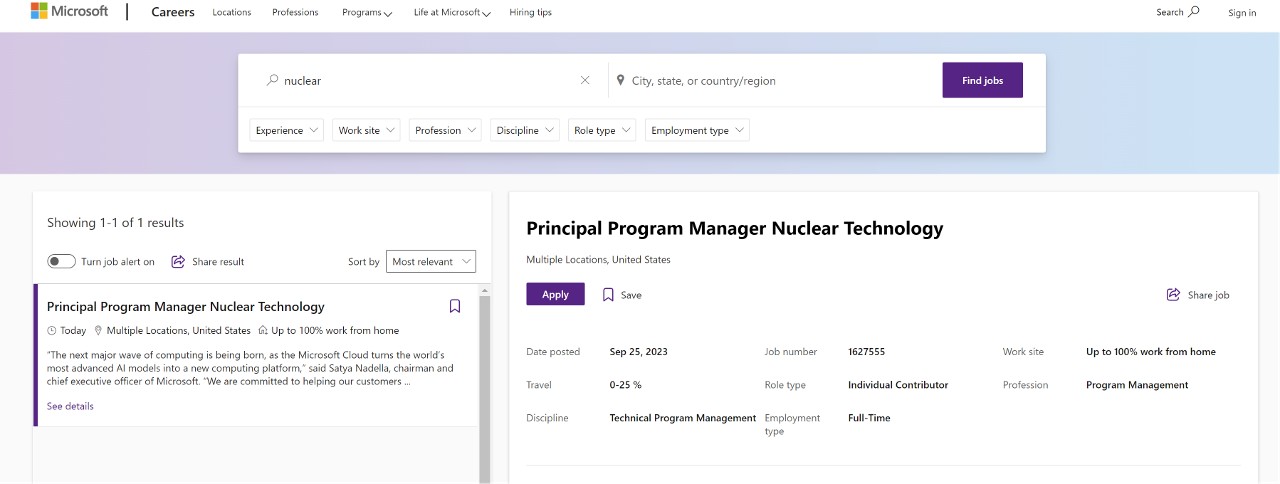Click the magnifier icon in keyword search box
The width and height of the screenshot is (1280, 484).
pyautogui.click(x=272, y=80)
